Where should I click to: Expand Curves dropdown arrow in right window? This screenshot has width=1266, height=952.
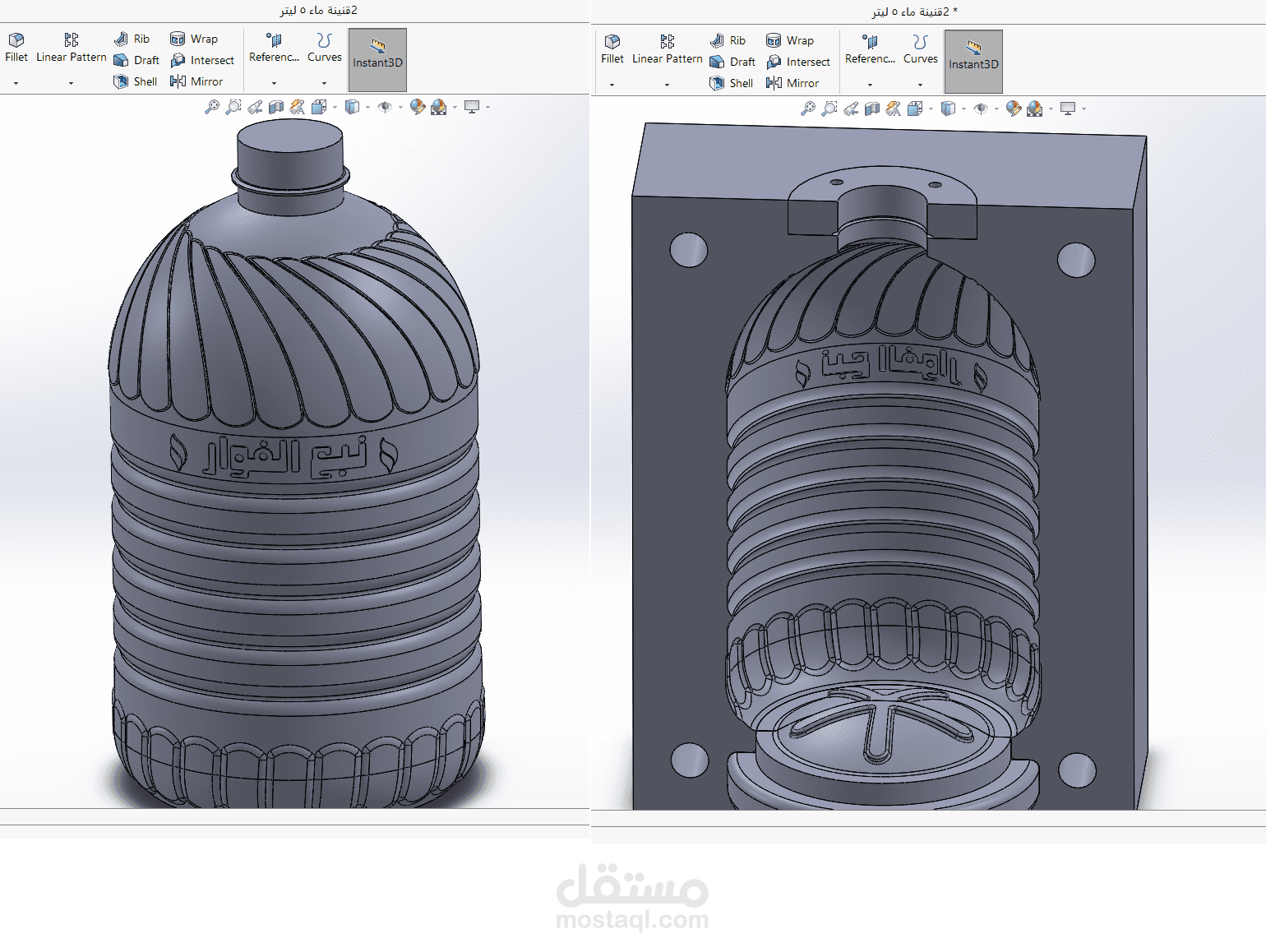coord(920,85)
